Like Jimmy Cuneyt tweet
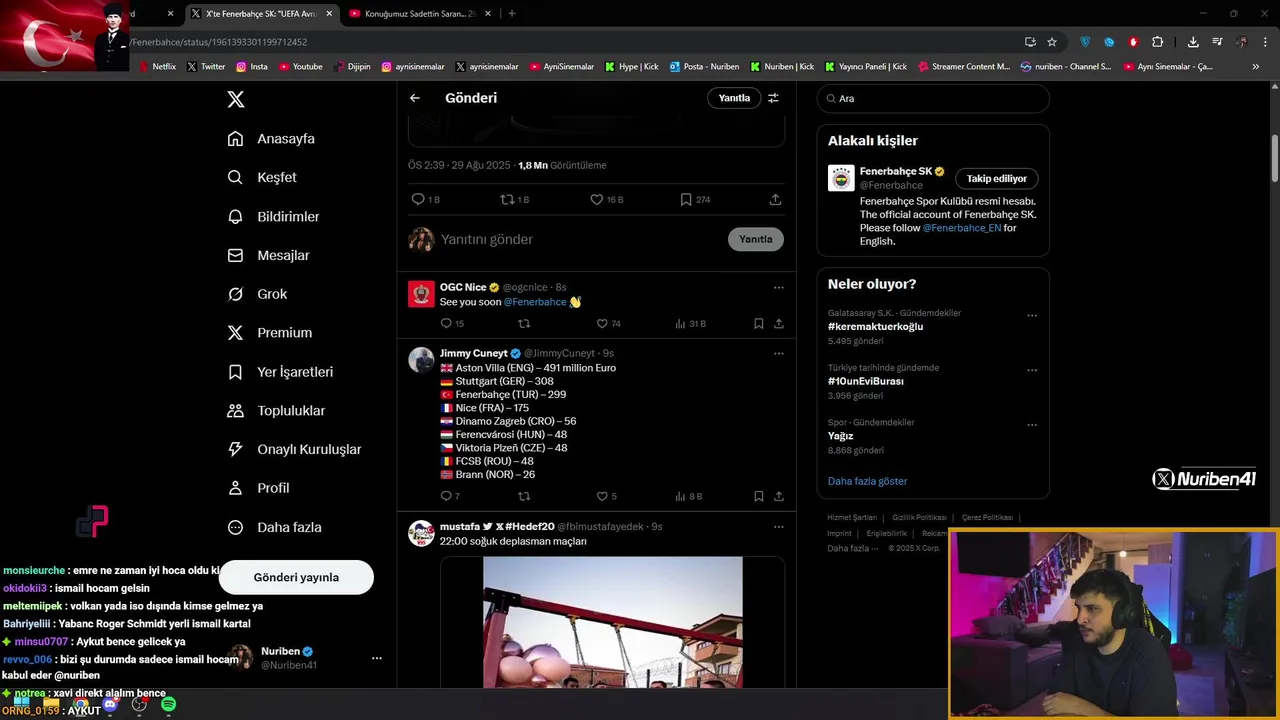Screen dimensions: 1280x720 coord(606,496)
